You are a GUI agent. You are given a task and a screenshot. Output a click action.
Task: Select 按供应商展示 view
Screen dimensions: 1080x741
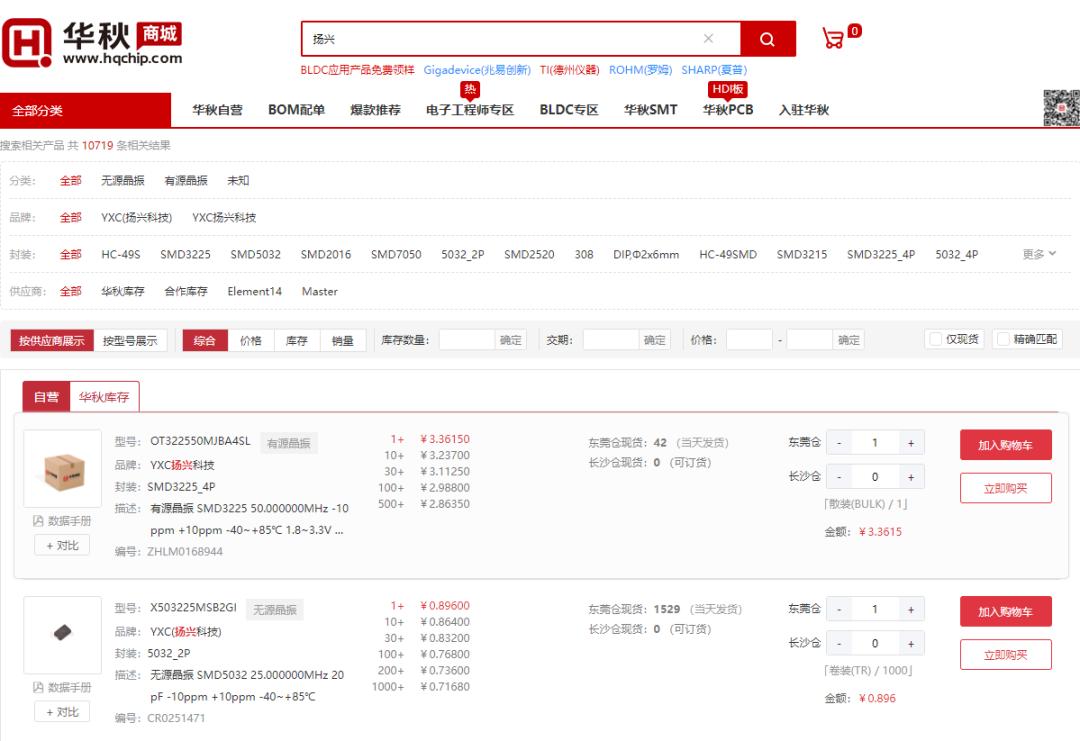(52, 340)
